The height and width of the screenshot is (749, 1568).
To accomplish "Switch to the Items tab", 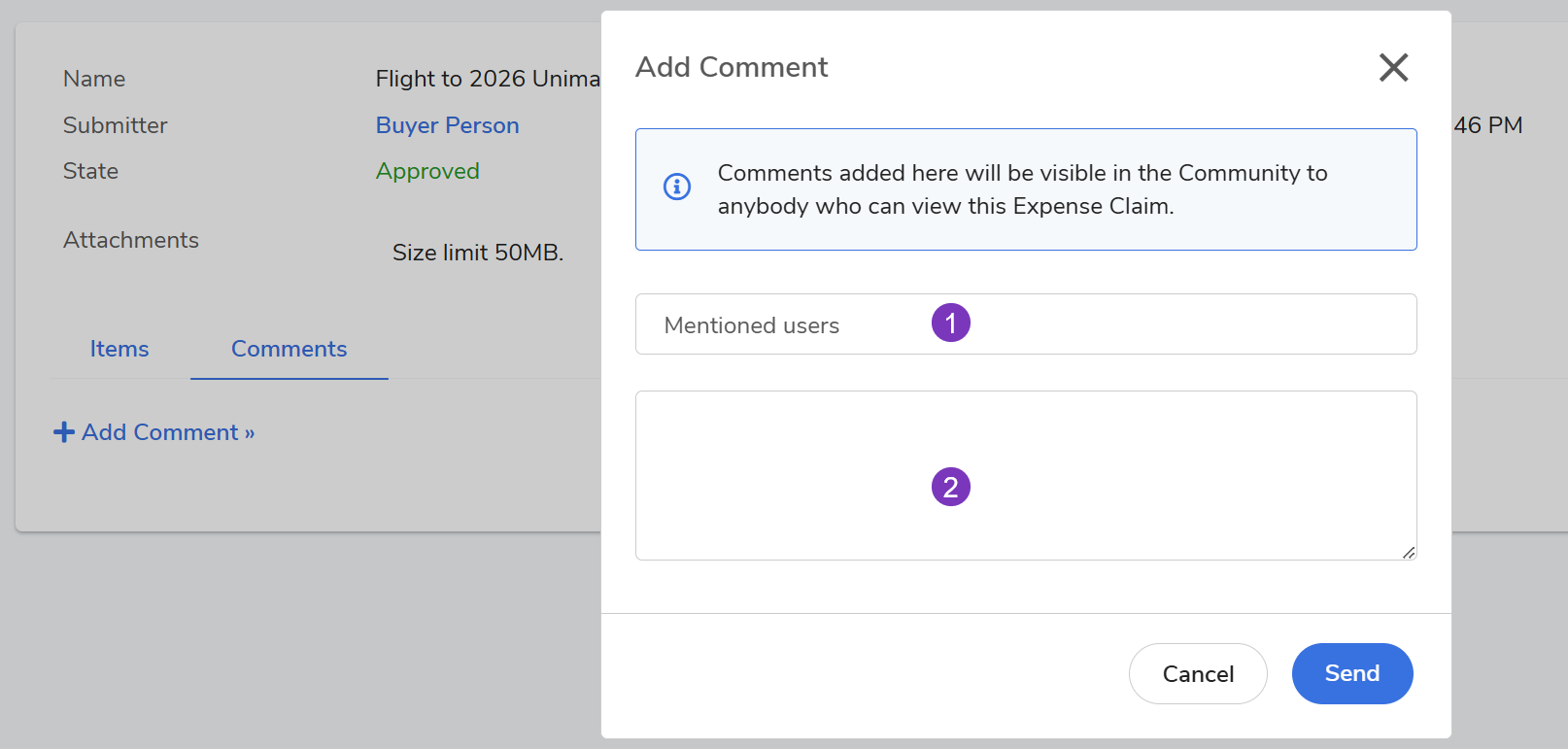I will (119, 349).
